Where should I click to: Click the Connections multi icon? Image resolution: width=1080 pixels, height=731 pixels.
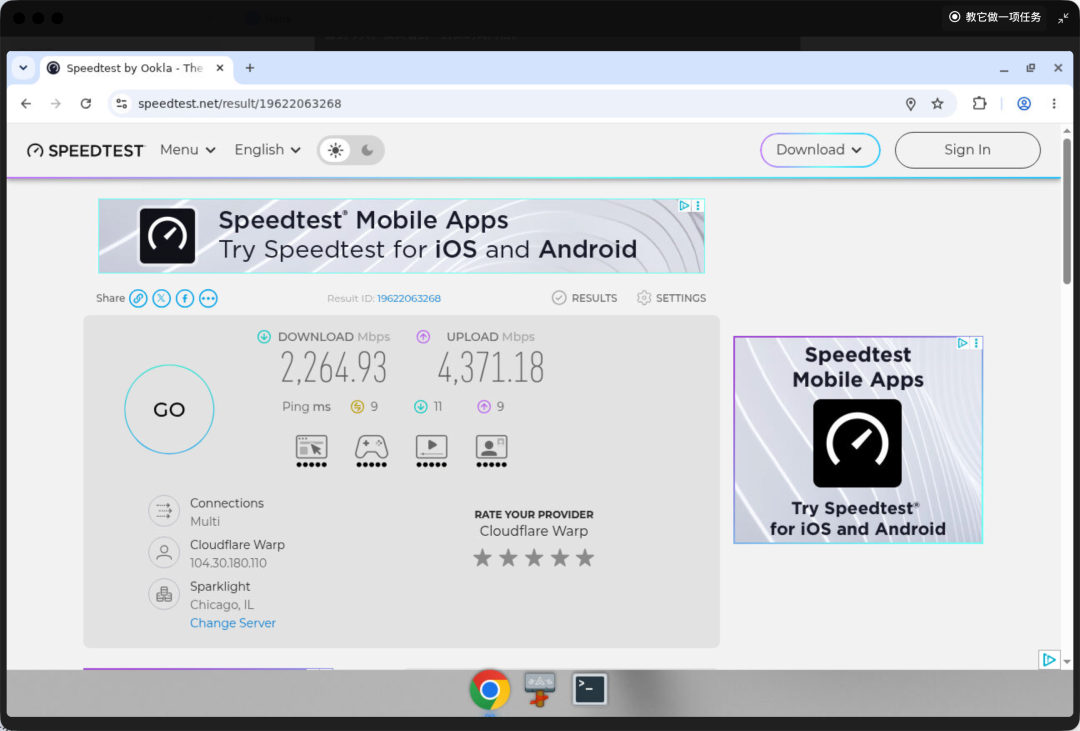pyautogui.click(x=164, y=511)
